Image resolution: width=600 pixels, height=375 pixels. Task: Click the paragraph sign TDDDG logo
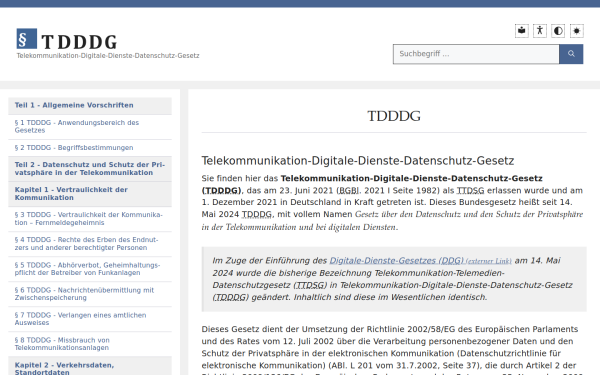27,39
